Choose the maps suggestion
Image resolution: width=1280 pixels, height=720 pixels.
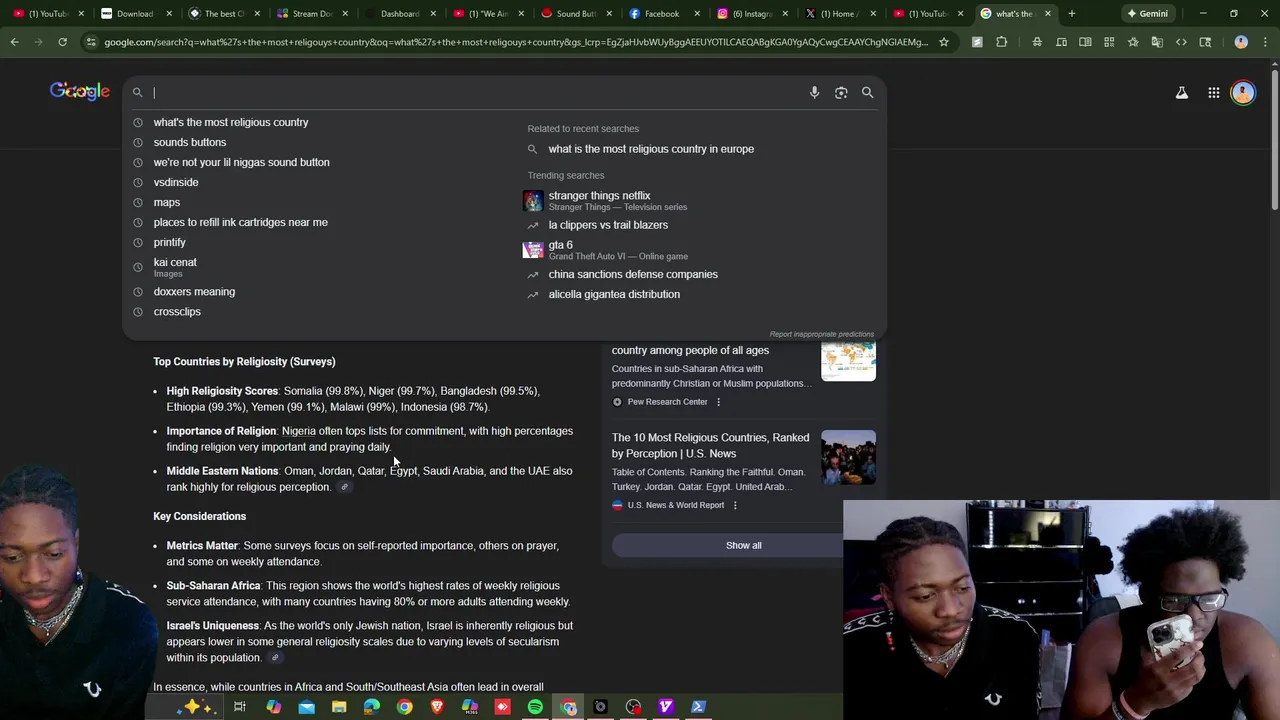pos(167,202)
